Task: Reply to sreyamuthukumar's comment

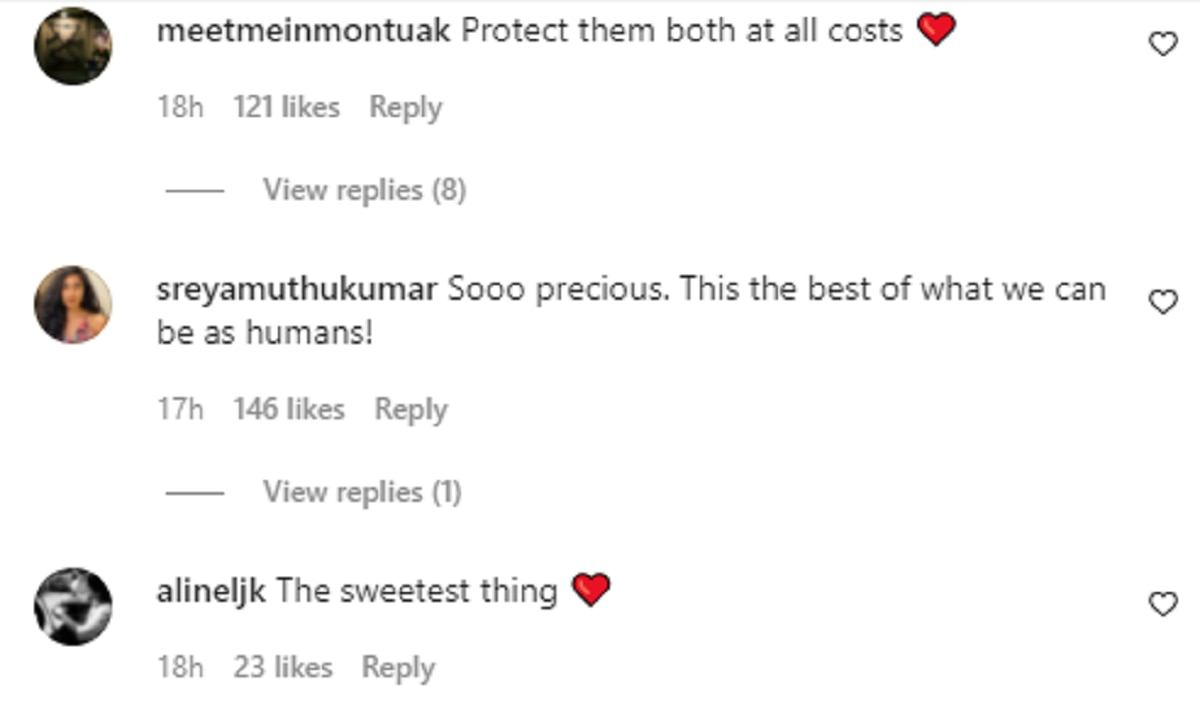Action: 410,409
